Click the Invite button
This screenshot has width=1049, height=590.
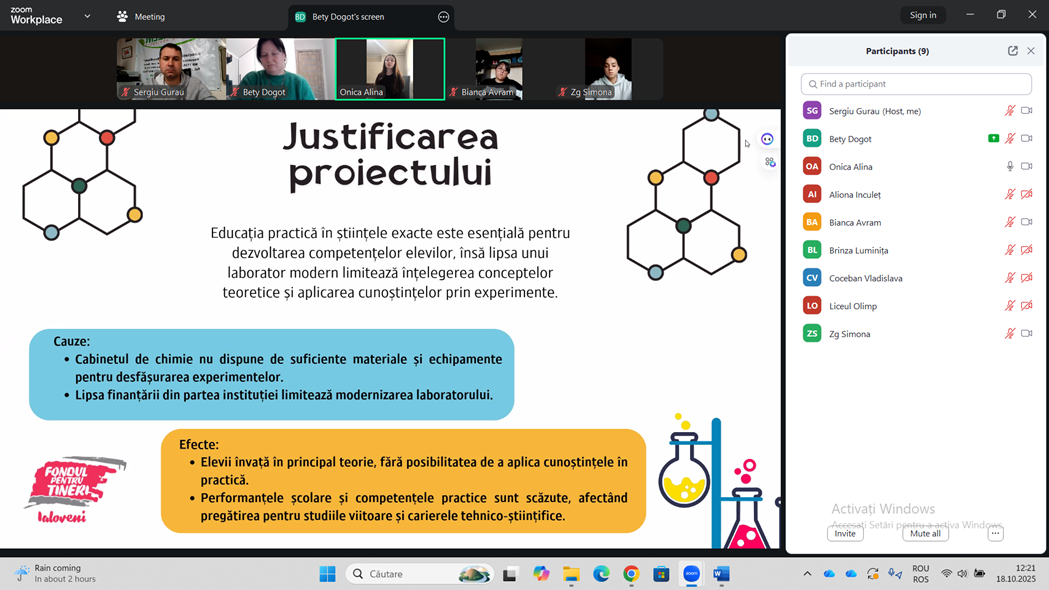[x=845, y=534]
